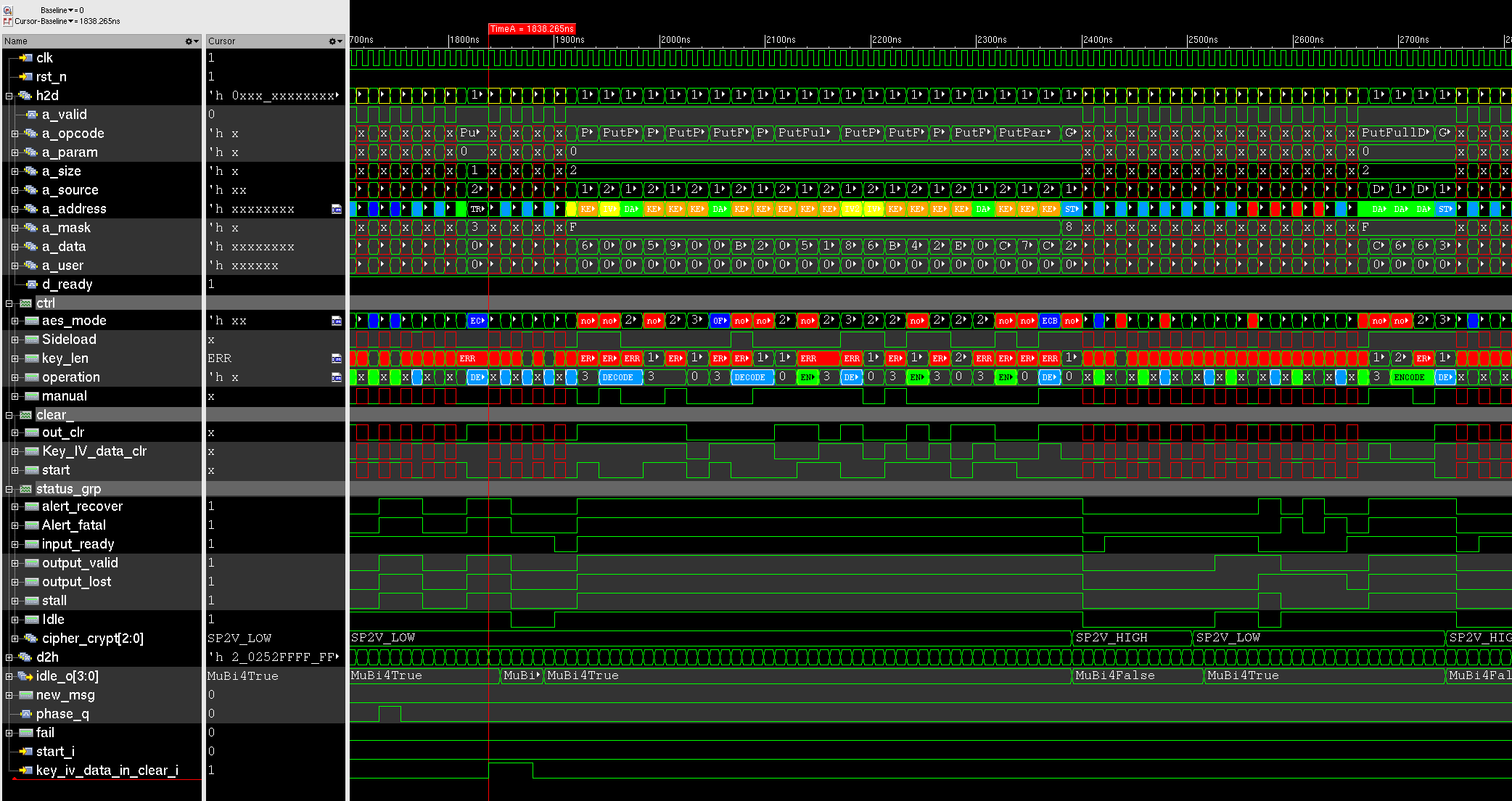Click the mnemonic map icon beside key_len ERR value
Screen dimensions: 1512x801
[336, 358]
